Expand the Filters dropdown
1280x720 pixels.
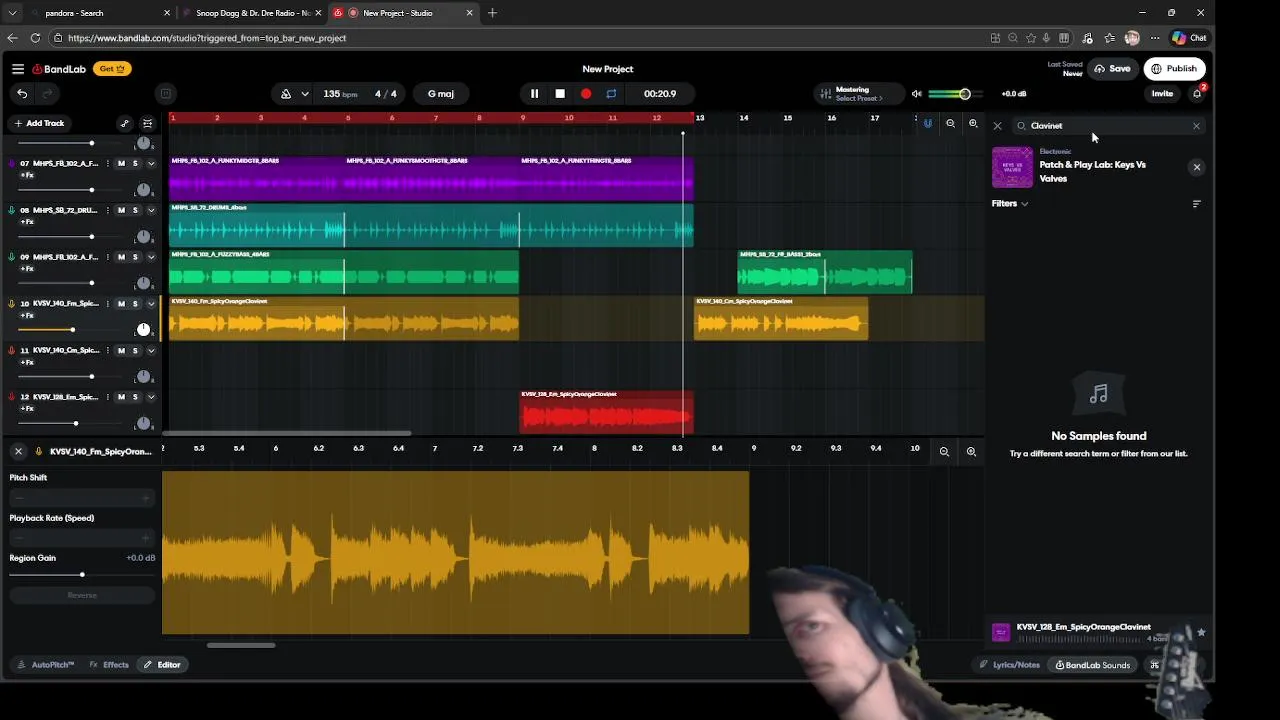point(1010,203)
